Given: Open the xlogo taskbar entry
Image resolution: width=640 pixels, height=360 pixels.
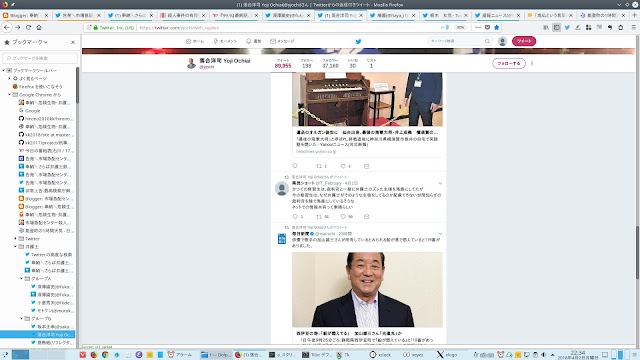Looking at the screenshot, I should 447,355.
